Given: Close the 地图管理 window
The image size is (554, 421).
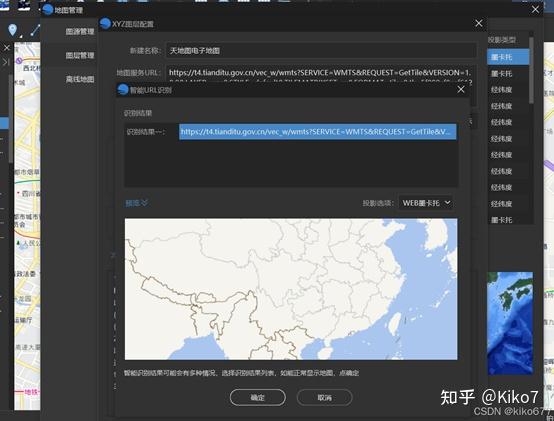Looking at the screenshot, I should 535,10.
